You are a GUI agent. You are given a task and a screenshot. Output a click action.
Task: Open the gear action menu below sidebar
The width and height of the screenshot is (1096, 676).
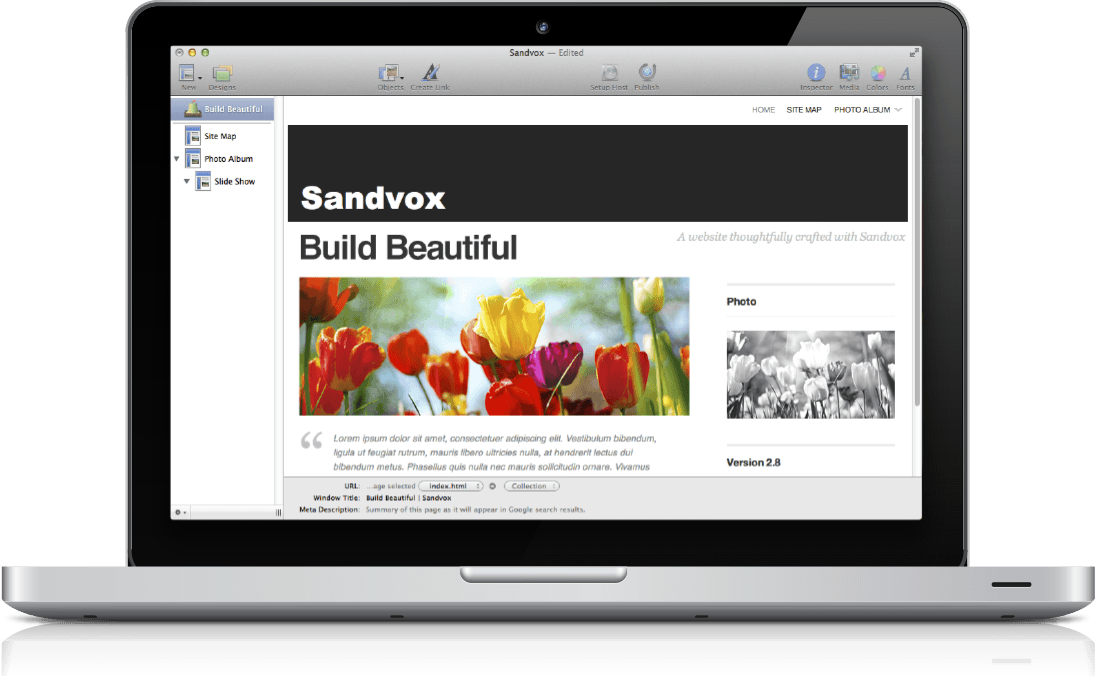click(180, 512)
